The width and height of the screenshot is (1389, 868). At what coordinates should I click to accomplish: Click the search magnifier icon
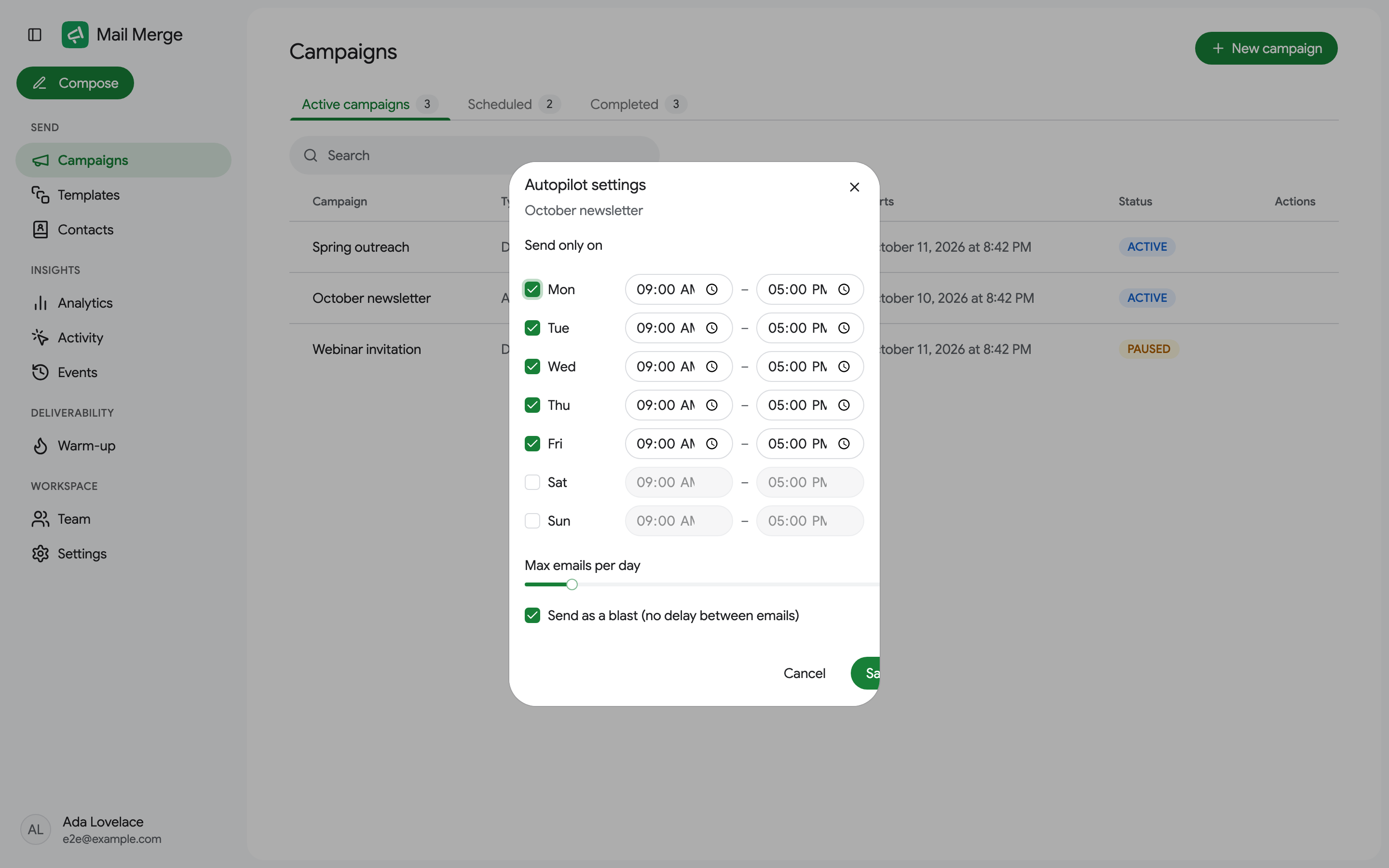point(311,155)
